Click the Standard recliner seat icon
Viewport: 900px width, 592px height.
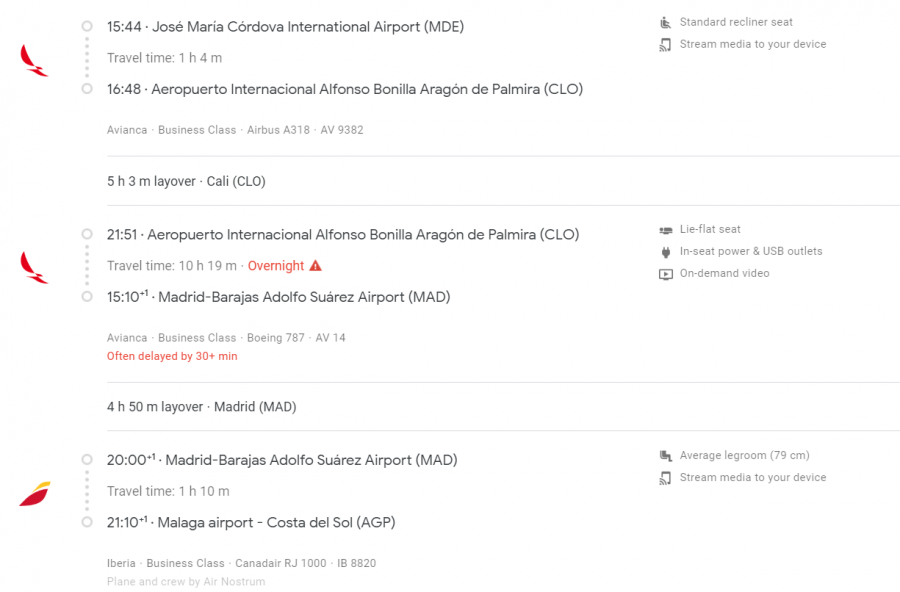click(x=666, y=22)
